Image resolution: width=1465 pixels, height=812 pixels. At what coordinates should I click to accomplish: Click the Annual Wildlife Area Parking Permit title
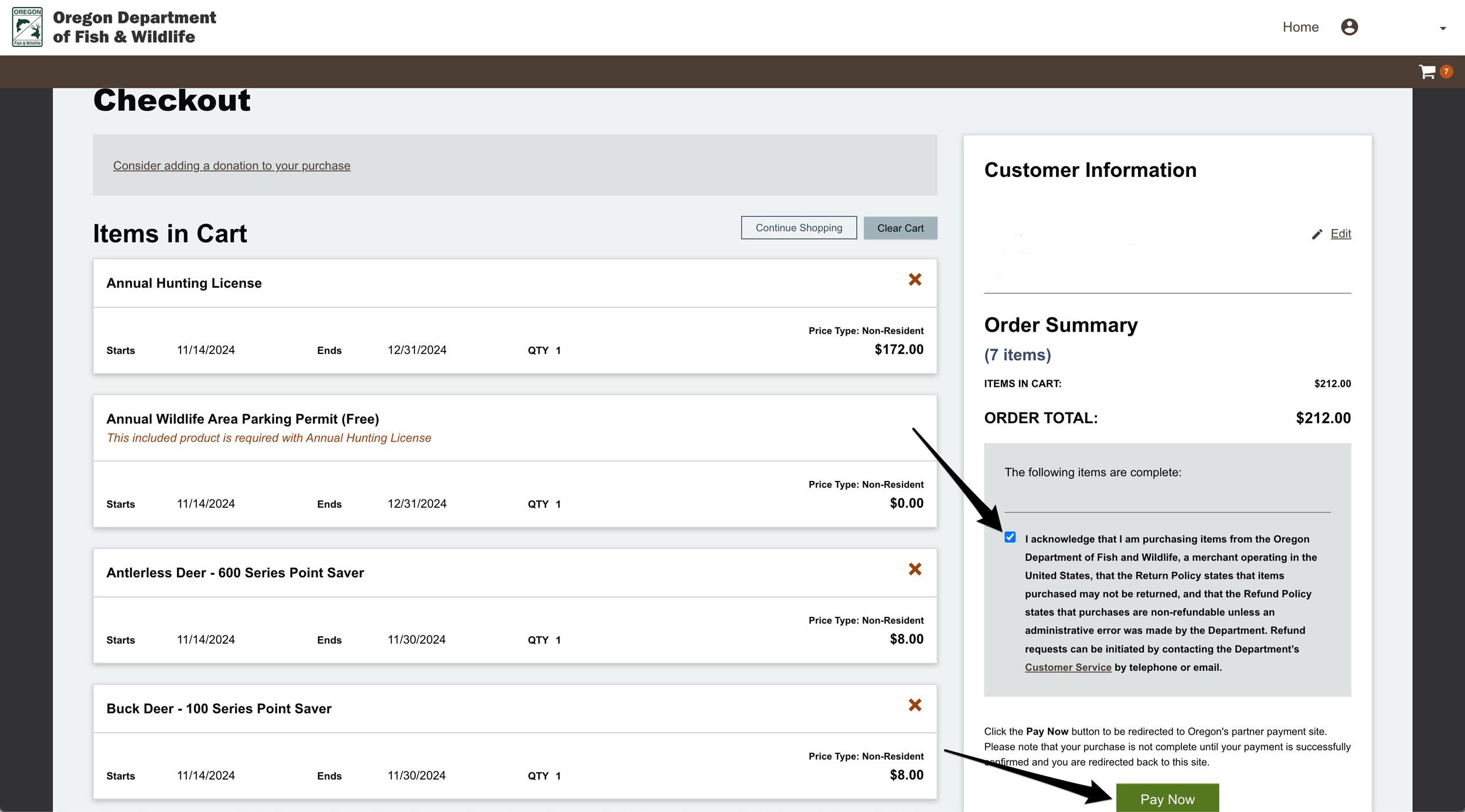click(243, 419)
